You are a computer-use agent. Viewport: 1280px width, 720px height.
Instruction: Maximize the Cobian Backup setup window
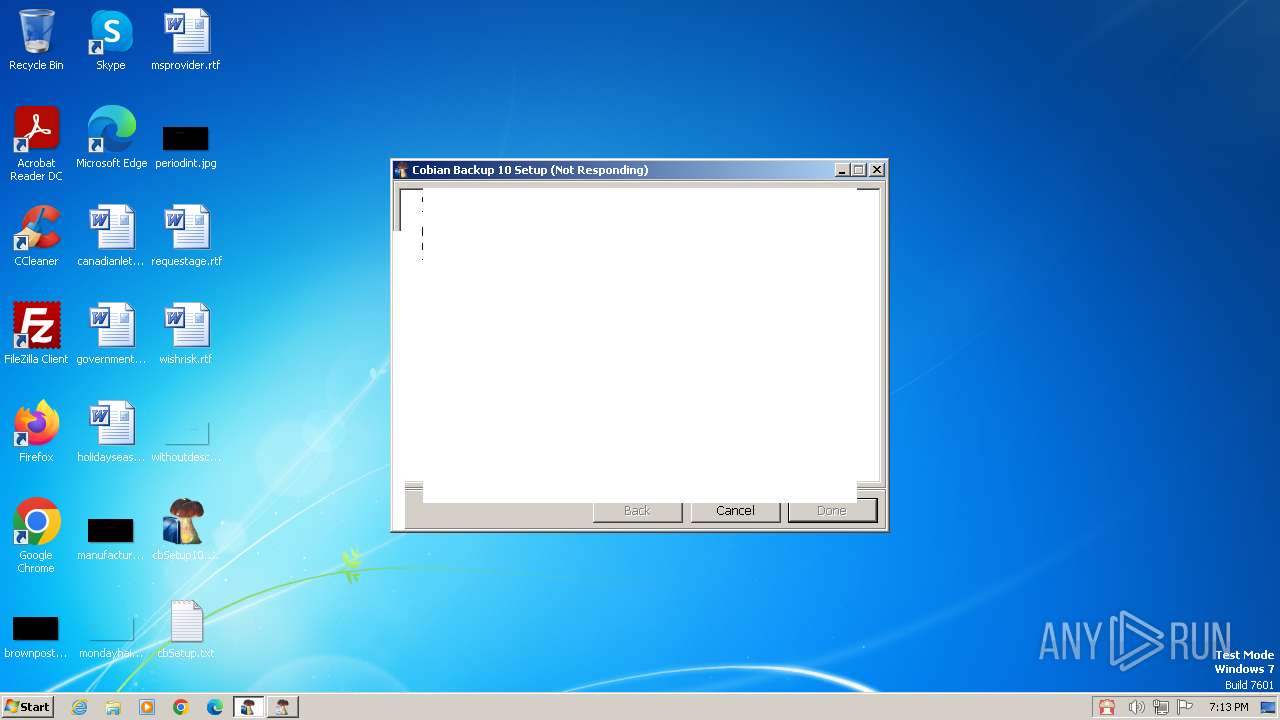pyautogui.click(x=858, y=170)
